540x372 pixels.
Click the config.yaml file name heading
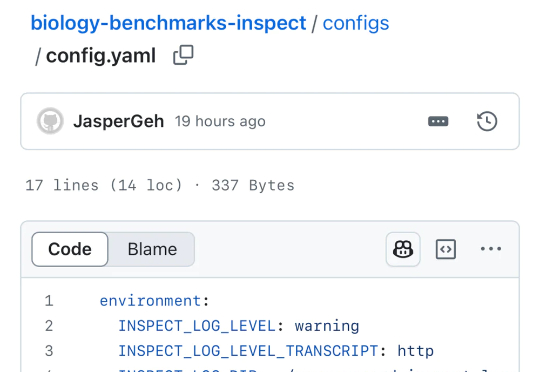[101, 55]
